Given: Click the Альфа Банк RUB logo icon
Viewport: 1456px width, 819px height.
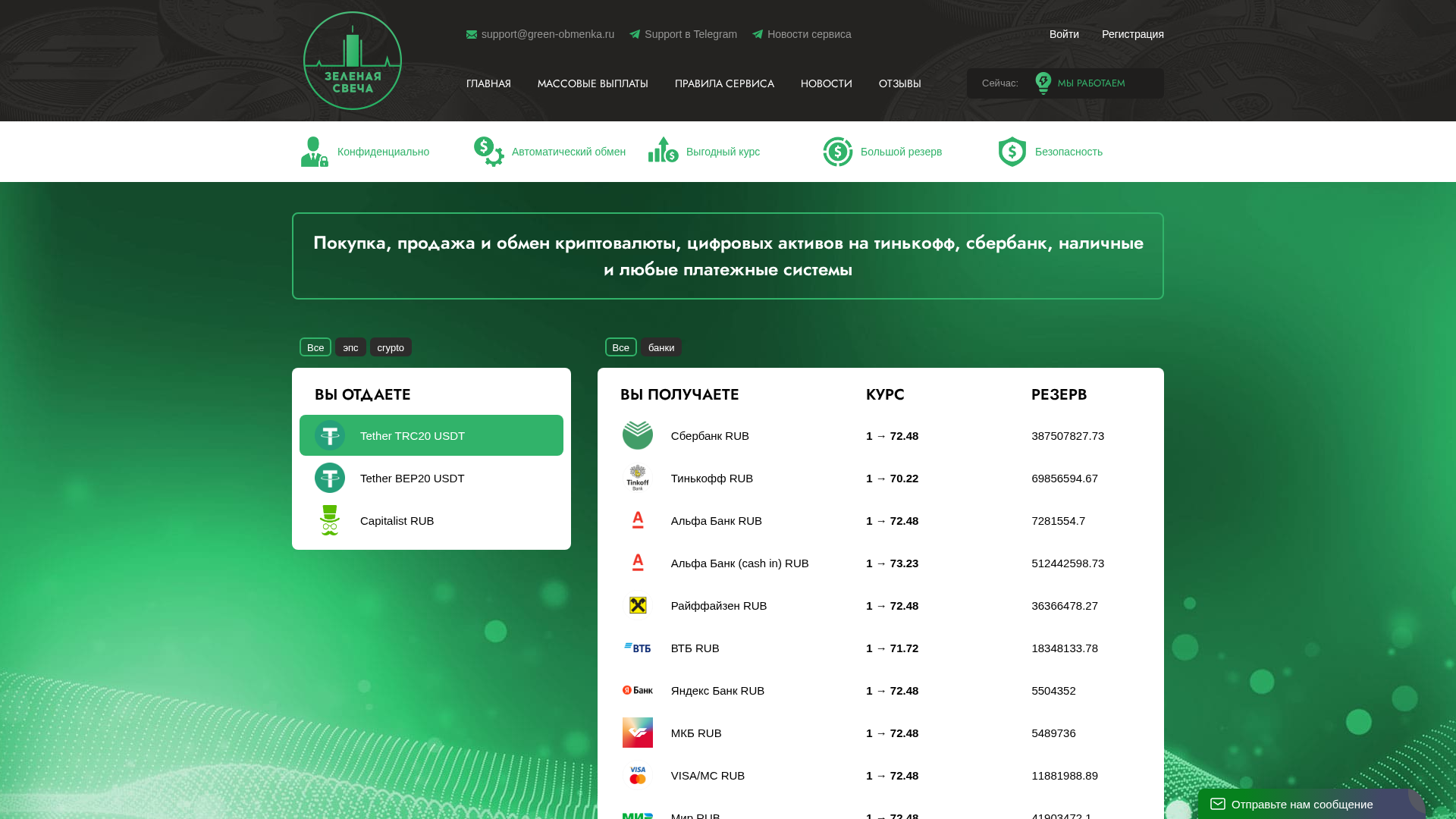Looking at the screenshot, I should pos(638,520).
